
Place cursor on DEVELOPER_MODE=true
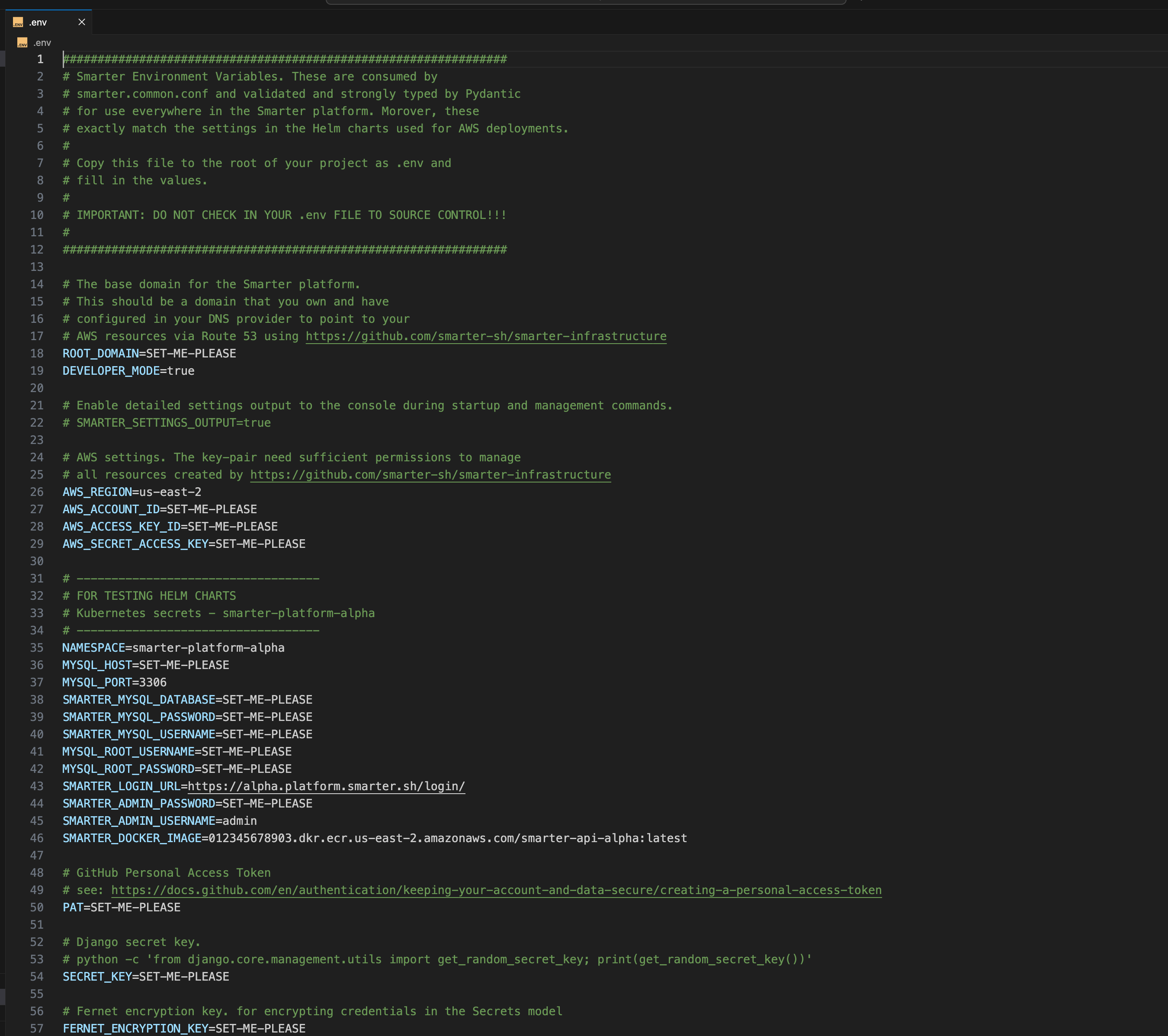click(128, 371)
